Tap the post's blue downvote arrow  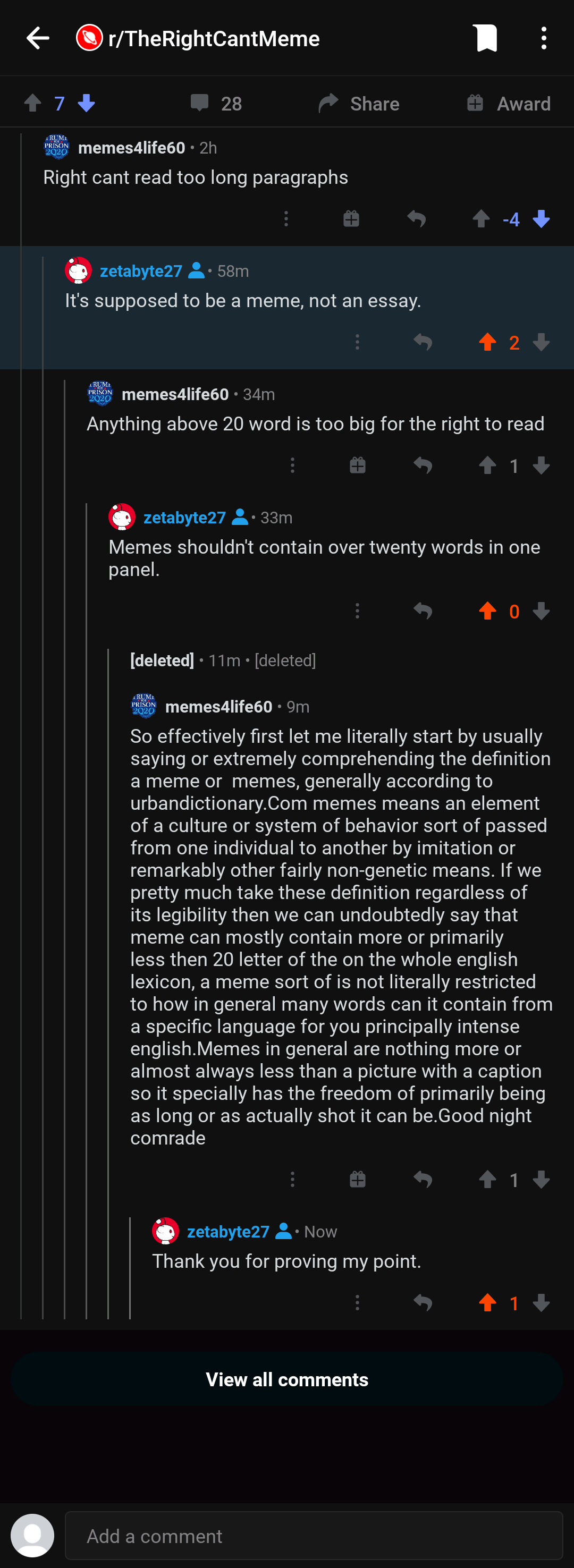(87, 104)
